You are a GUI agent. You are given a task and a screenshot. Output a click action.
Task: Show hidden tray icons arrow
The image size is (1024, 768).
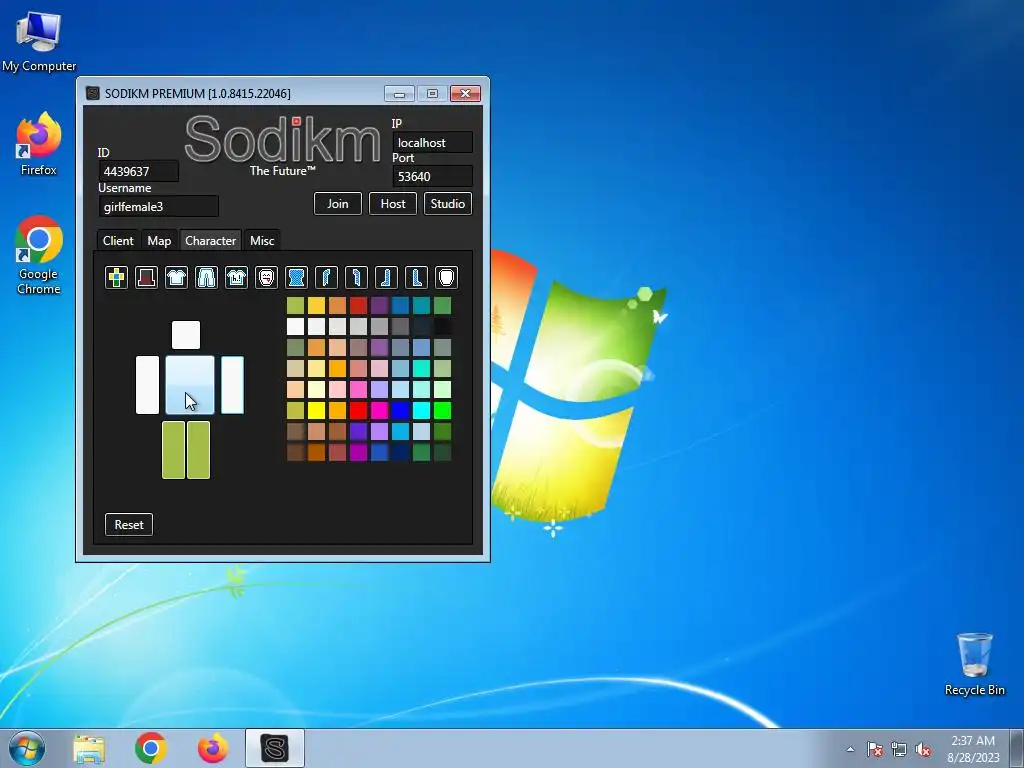tap(850, 749)
